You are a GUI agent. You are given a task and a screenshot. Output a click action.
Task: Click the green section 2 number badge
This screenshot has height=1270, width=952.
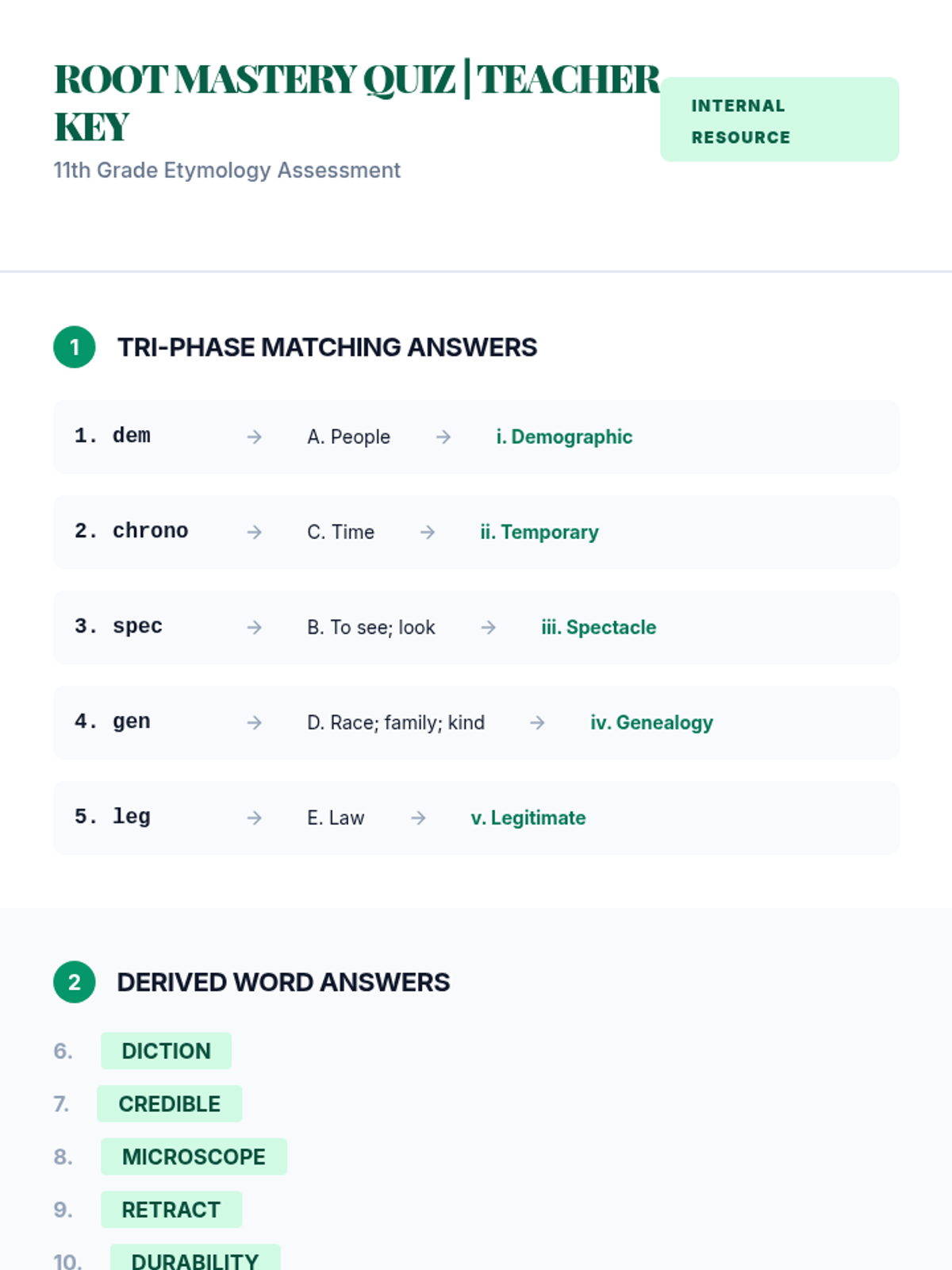pyautogui.click(x=75, y=982)
